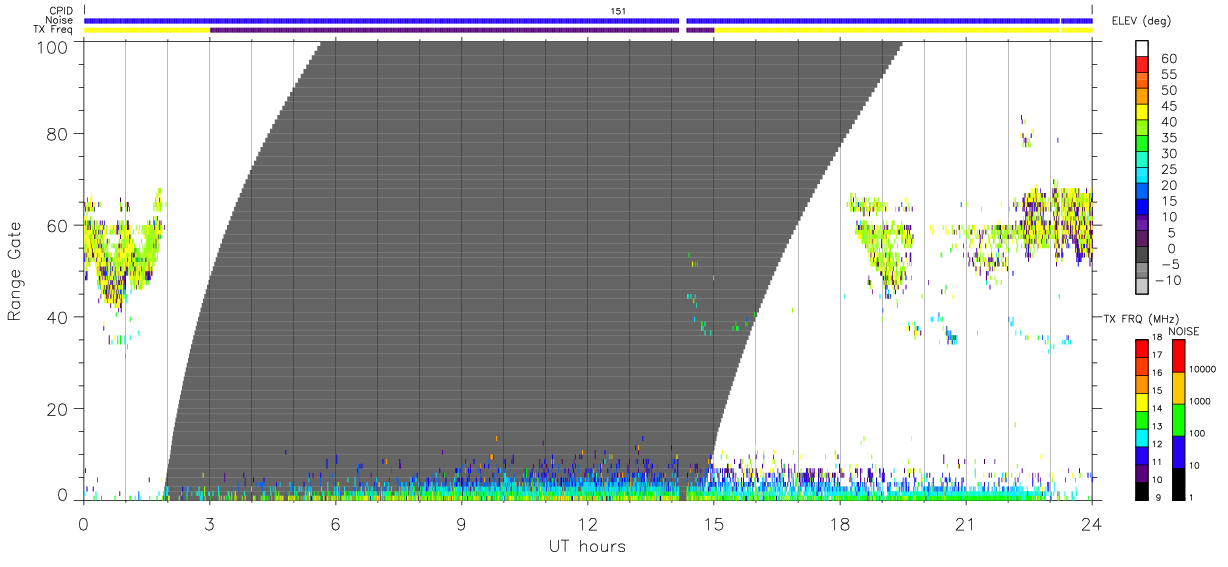Image resolution: width=1228 pixels, height=567 pixels.
Task: Select dark gray ELEV swatch between -5 and 0
Action: point(1143,255)
